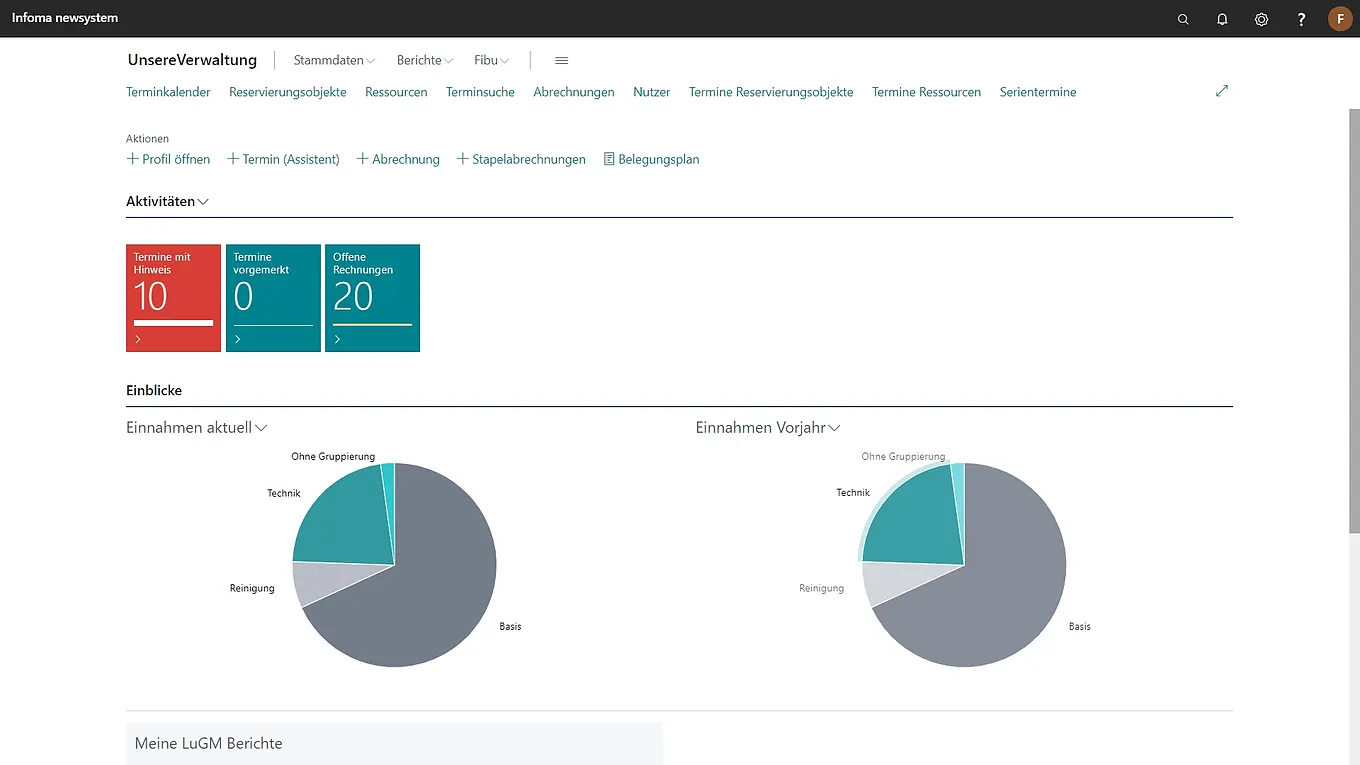This screenshot has width=1360, height=765.
Task: Open the notifications bell
Action: [x=1222, y=19]
